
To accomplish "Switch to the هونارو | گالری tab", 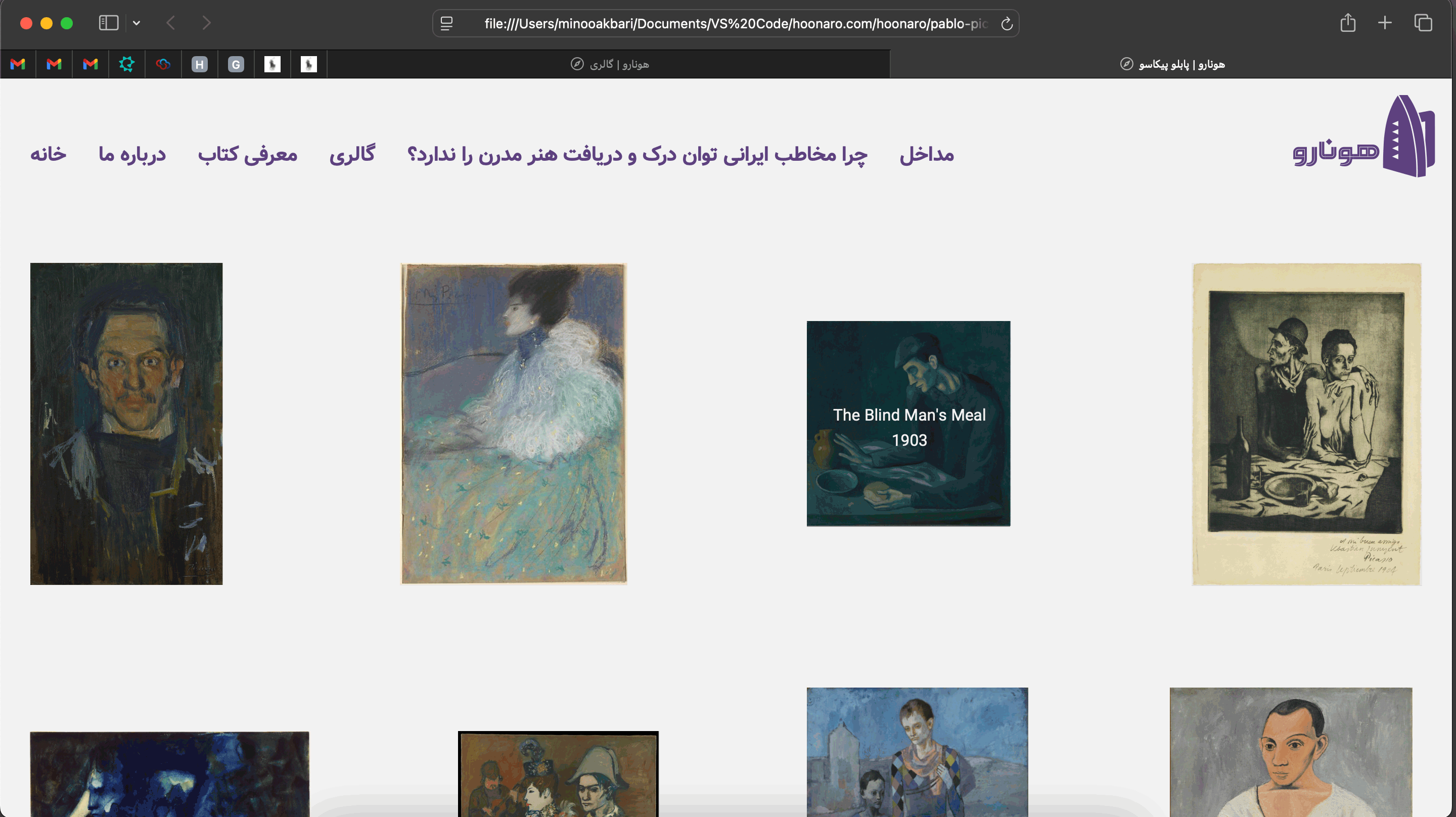I will pos(609,64).
